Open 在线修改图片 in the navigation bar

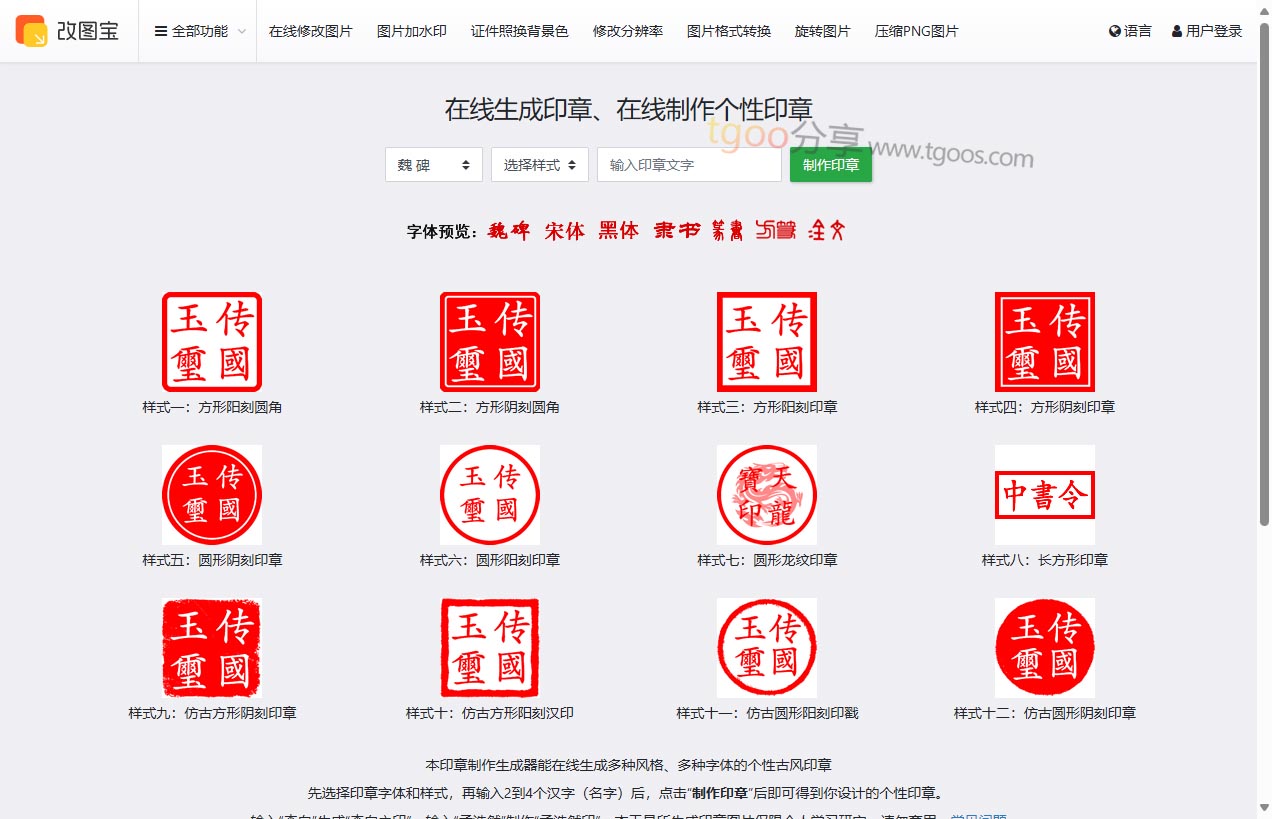[x=310, y=31]
